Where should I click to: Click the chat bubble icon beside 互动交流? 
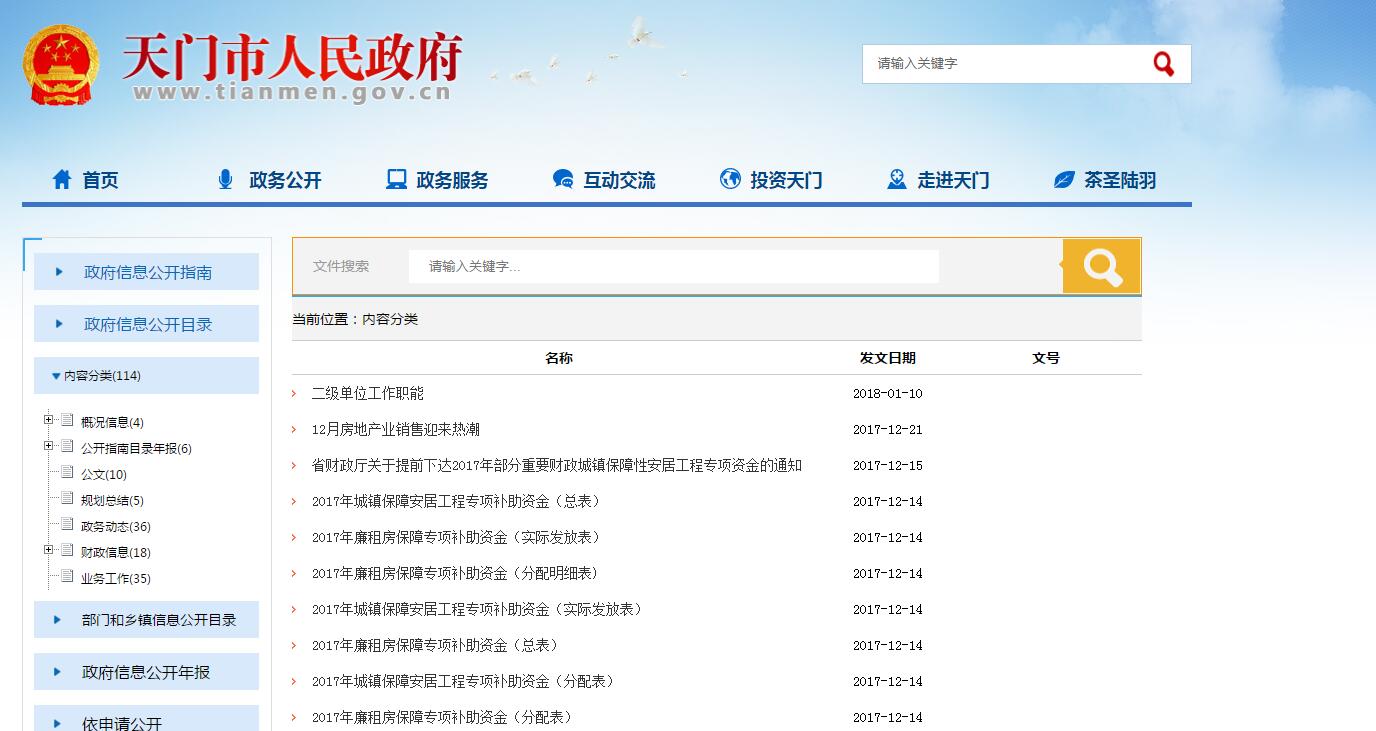click(x=563, y=180)
